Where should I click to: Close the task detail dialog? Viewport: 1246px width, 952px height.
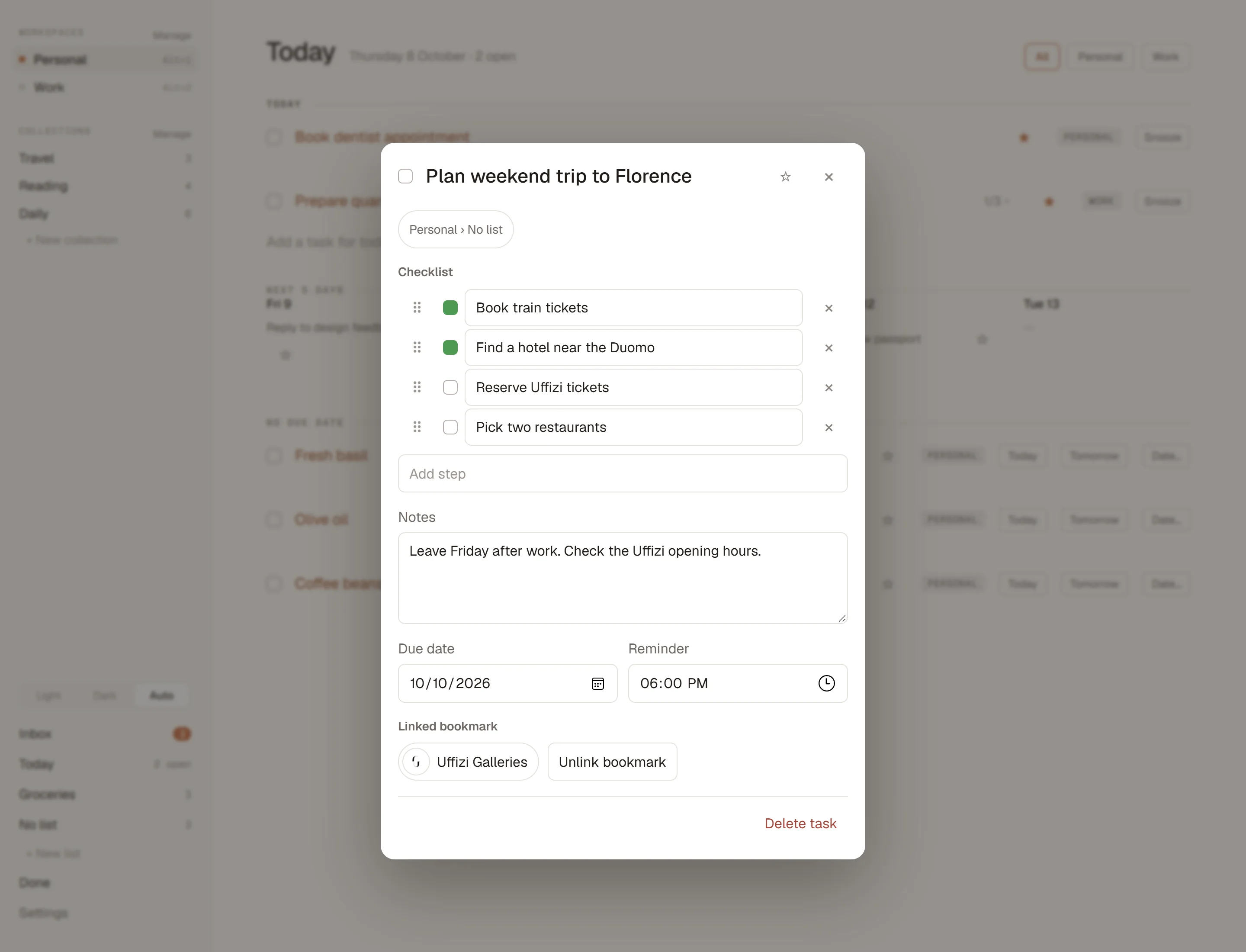pos(829,177)
